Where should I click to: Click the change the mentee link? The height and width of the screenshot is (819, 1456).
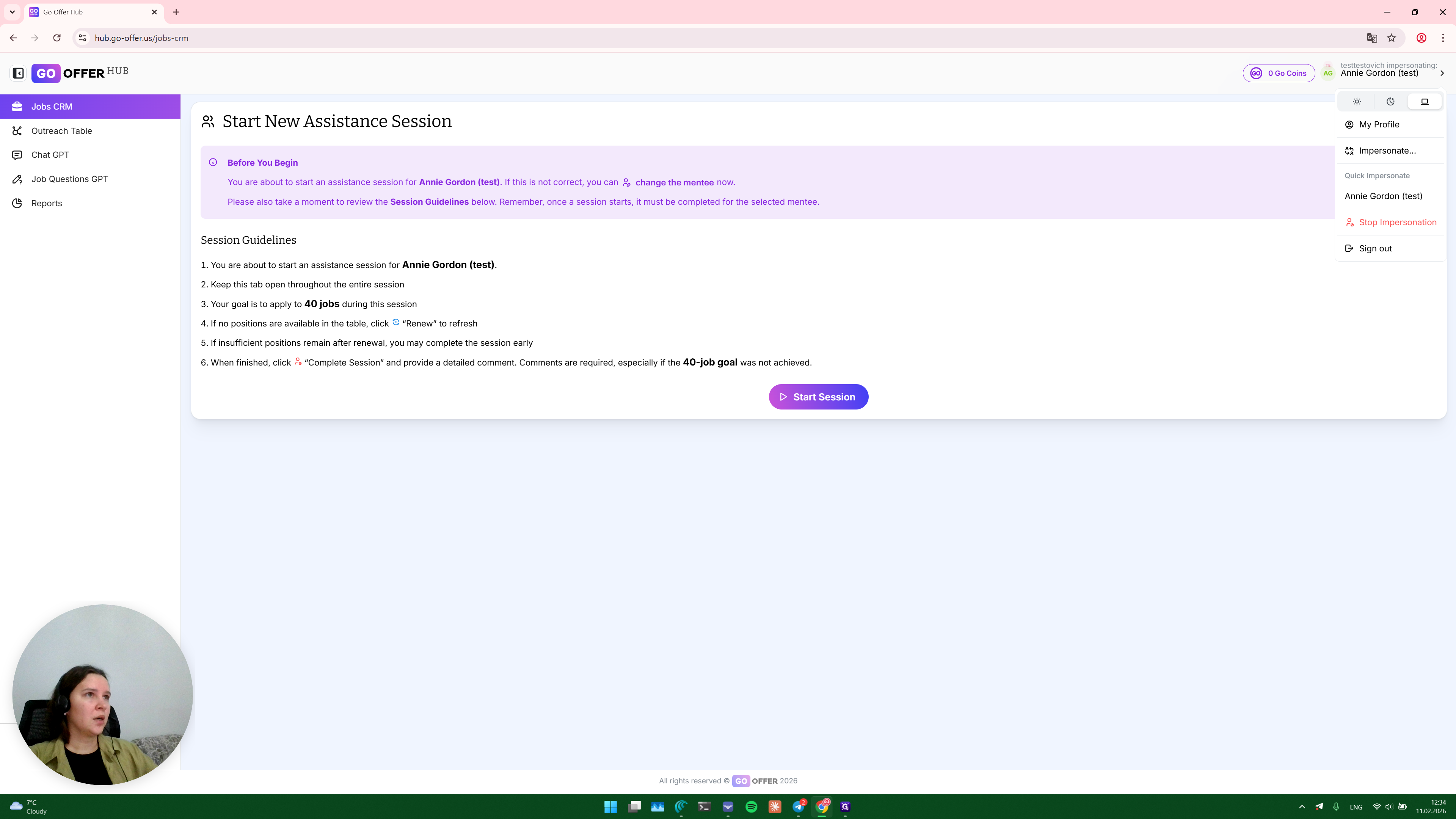(674, 182)
